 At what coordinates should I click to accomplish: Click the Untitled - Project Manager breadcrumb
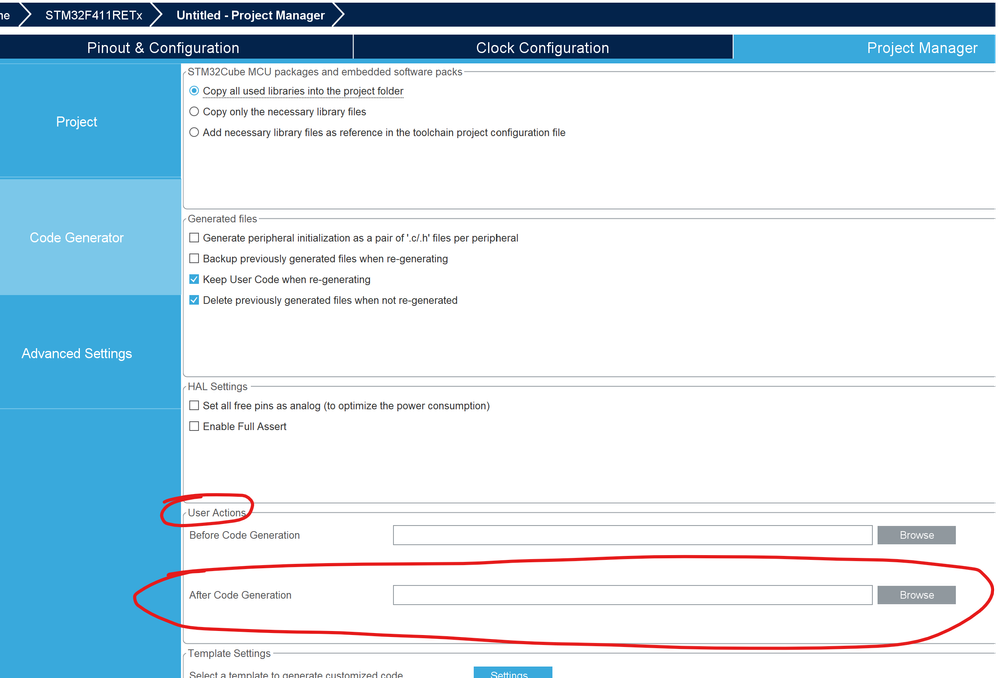250,15
